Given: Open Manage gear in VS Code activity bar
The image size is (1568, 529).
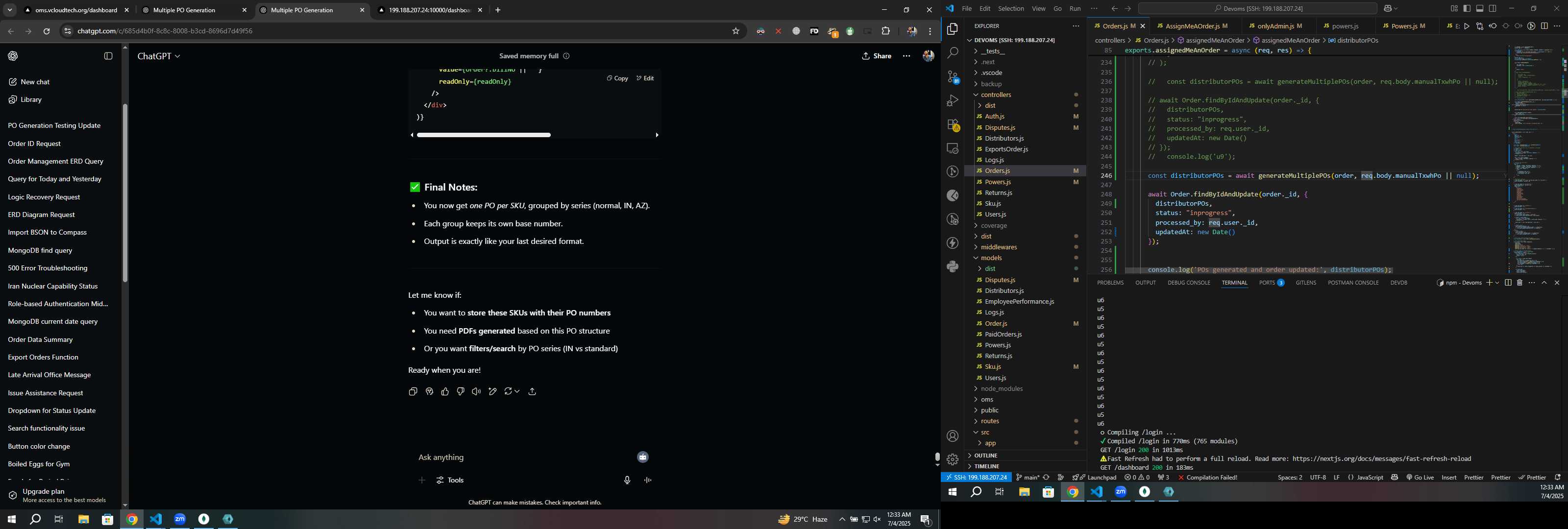Looking at the screenshot, I should point(953,459).
